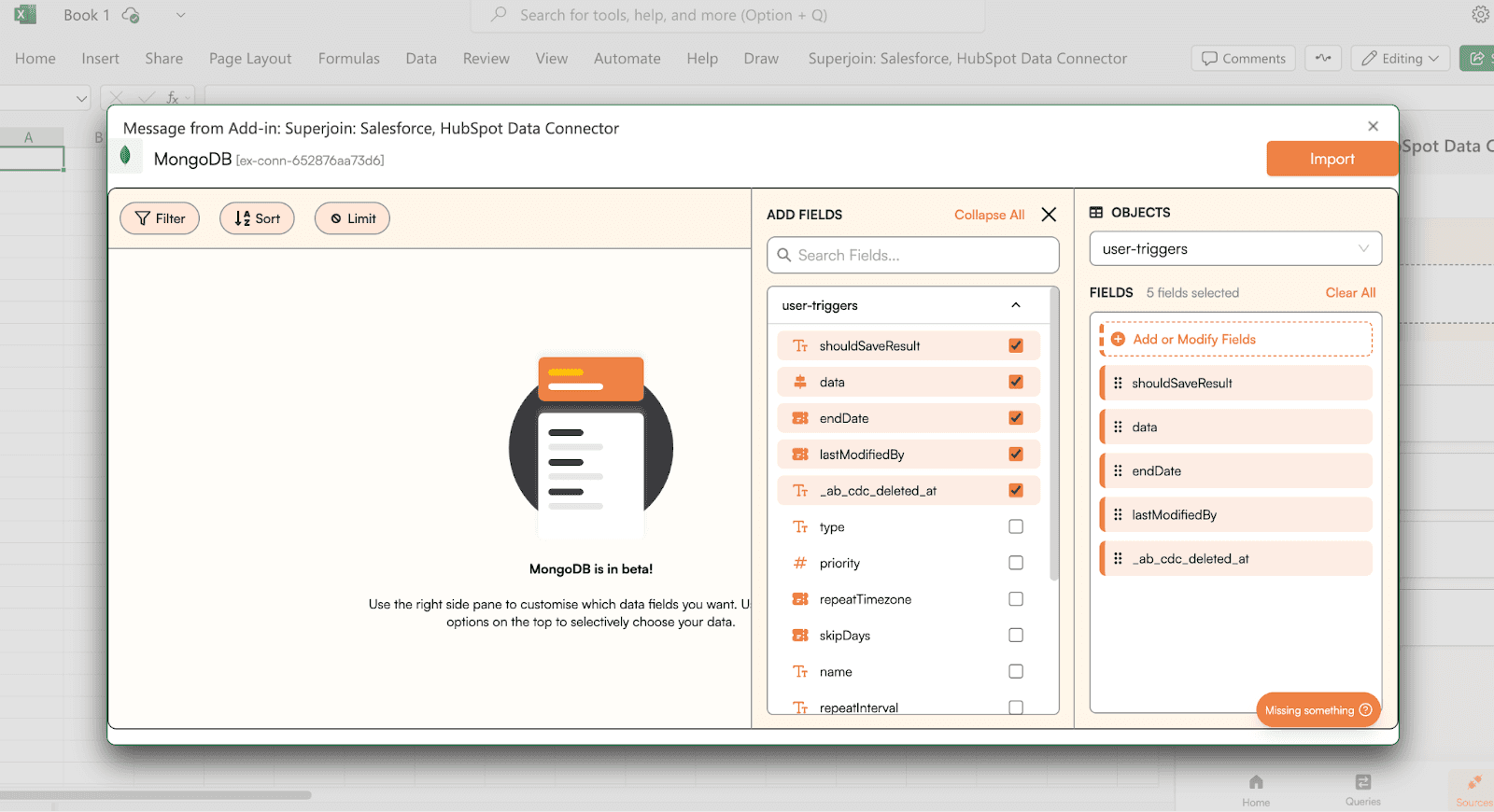
Task: Click the Excel search box
Action: click(x=728, y=15)
